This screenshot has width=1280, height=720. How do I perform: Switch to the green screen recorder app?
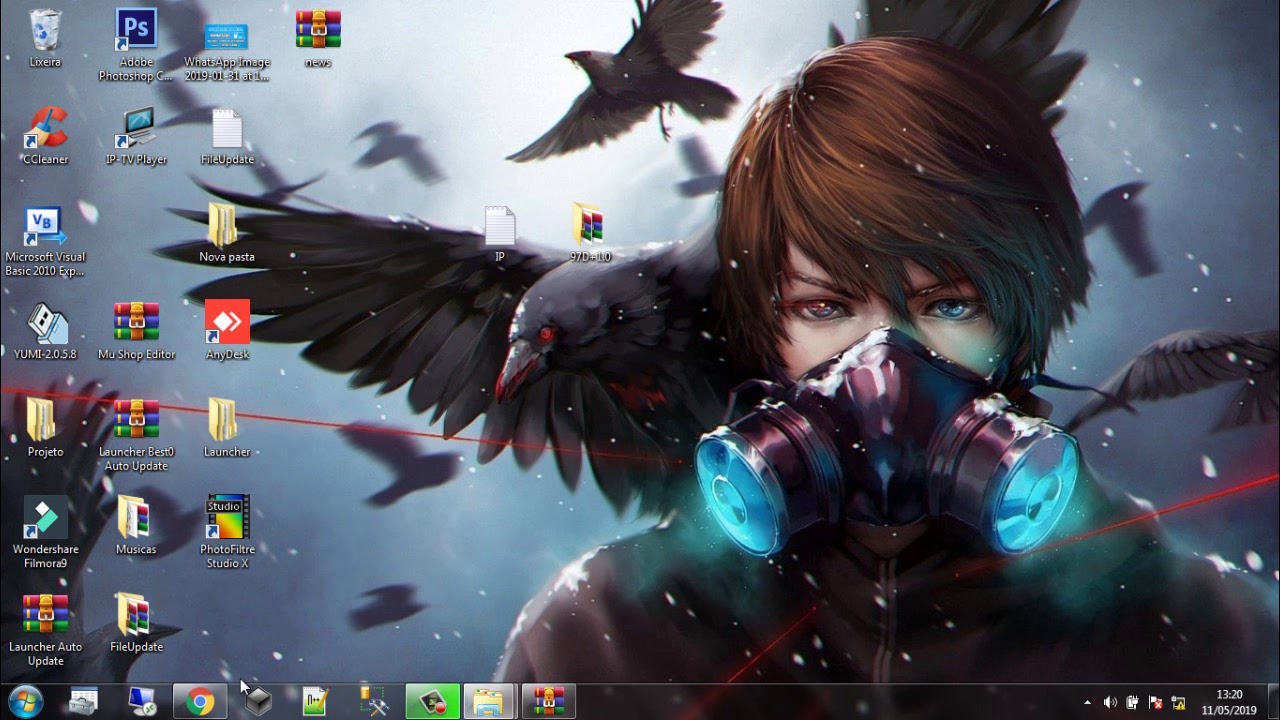point(432,702)
